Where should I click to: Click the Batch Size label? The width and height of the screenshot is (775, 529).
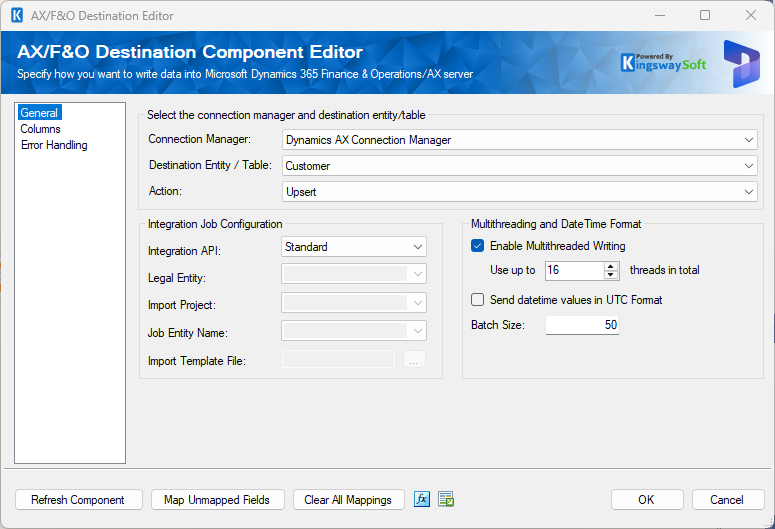point(498,325)
